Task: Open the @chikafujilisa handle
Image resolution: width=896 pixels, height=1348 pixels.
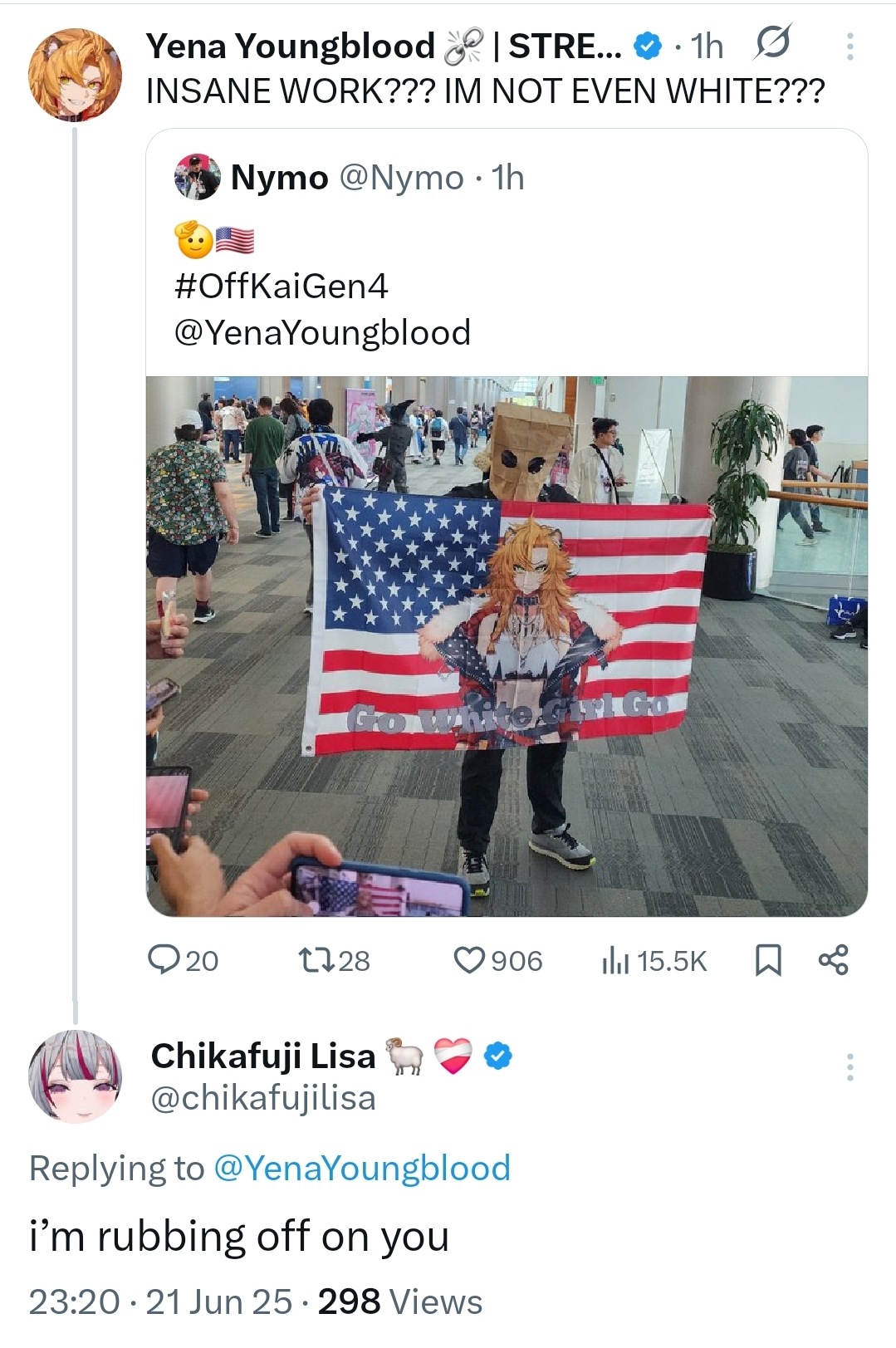Action: point(263,1098)
